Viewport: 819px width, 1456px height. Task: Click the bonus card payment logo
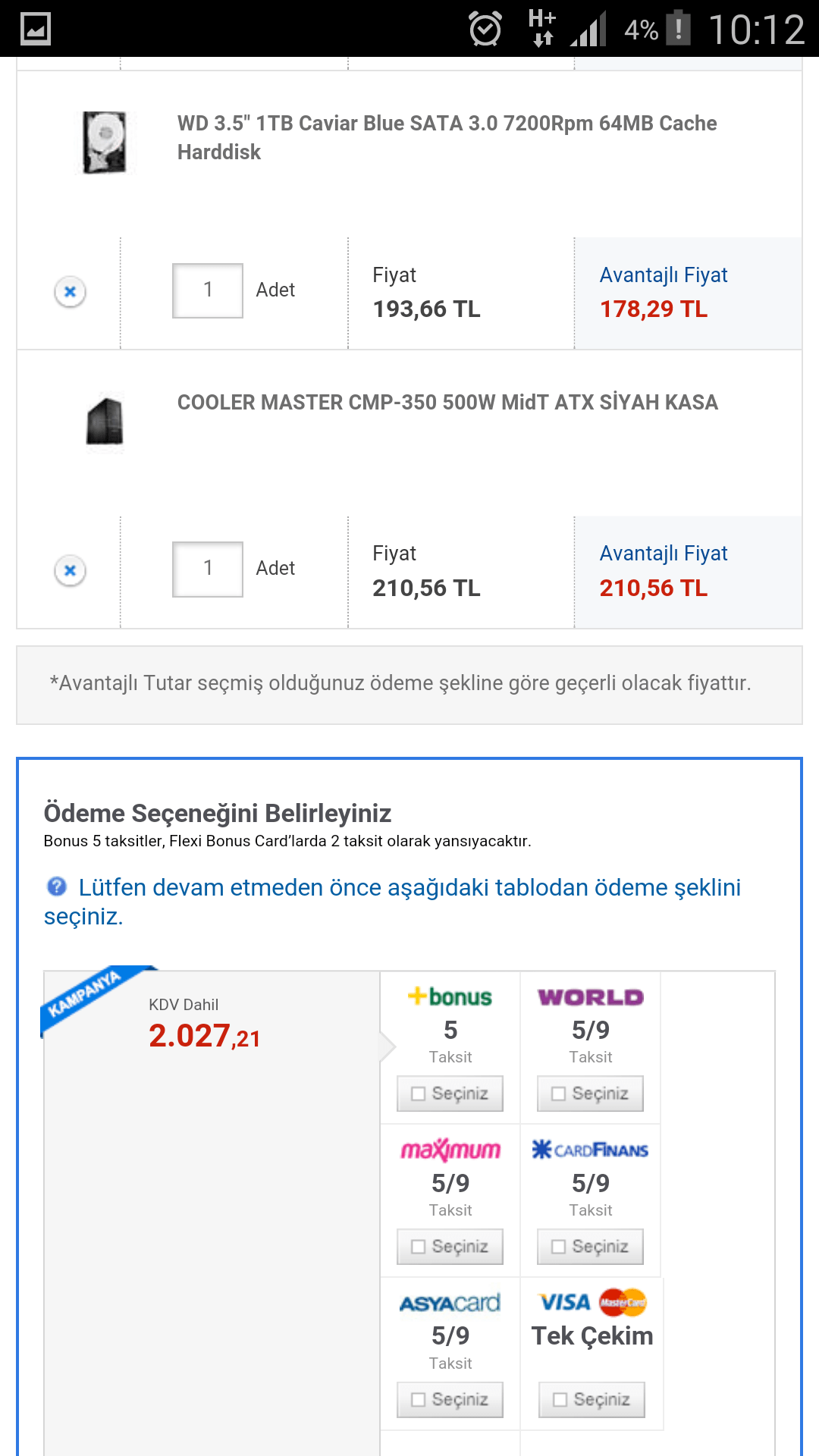(x=450, y=997)
